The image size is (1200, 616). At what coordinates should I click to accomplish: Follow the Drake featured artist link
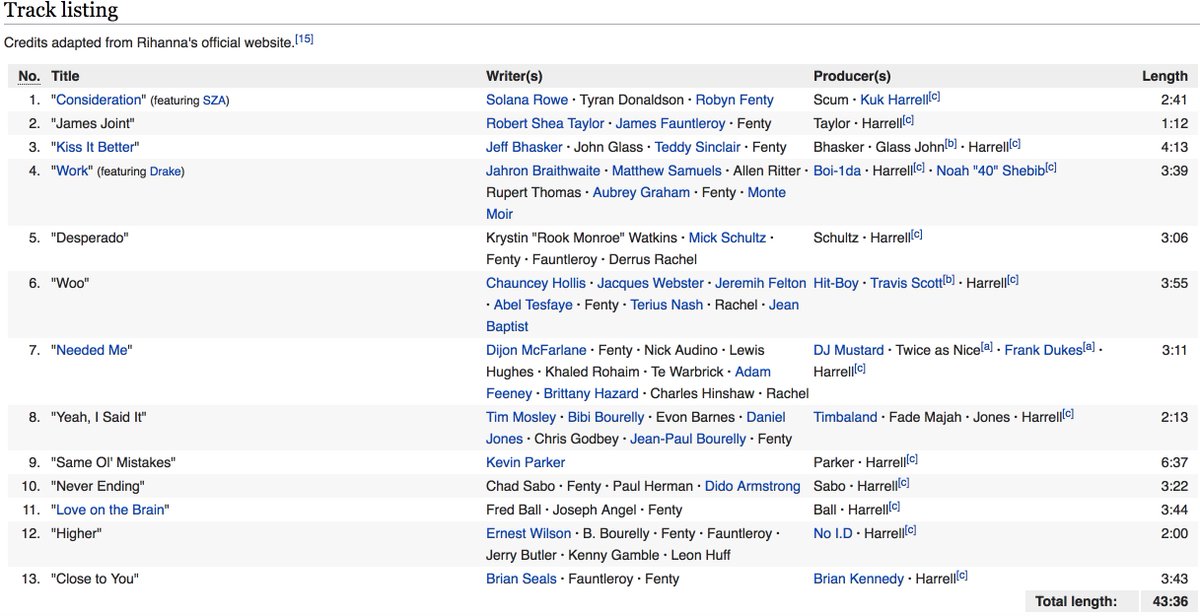pos(165,171)
